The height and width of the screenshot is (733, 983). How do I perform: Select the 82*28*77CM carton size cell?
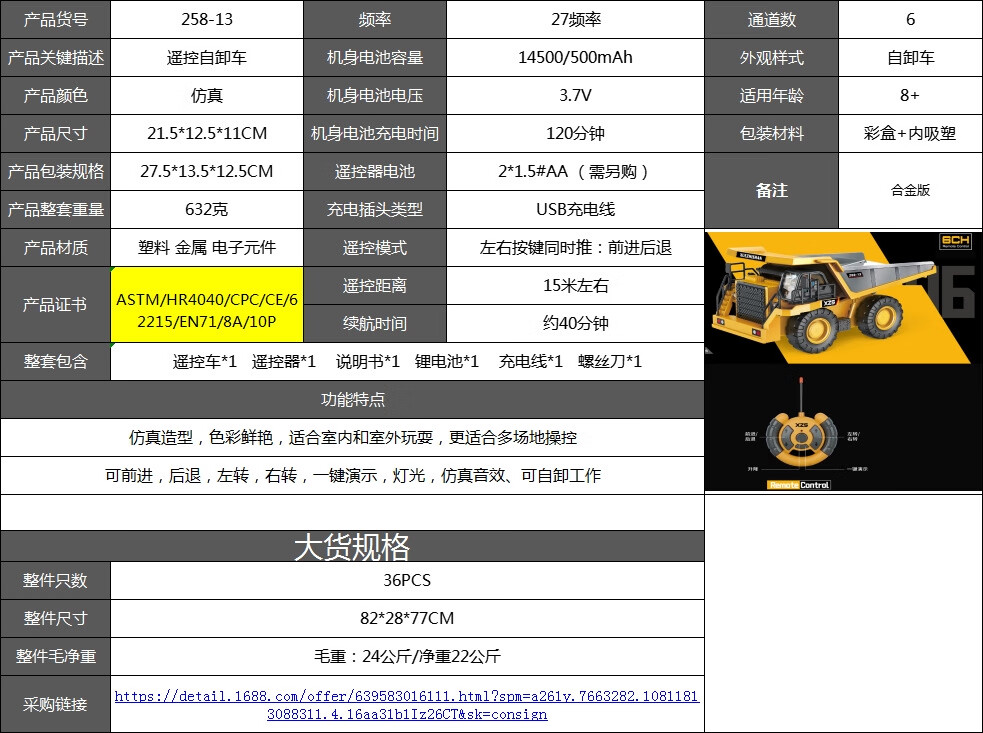click(x=407, y=618)
